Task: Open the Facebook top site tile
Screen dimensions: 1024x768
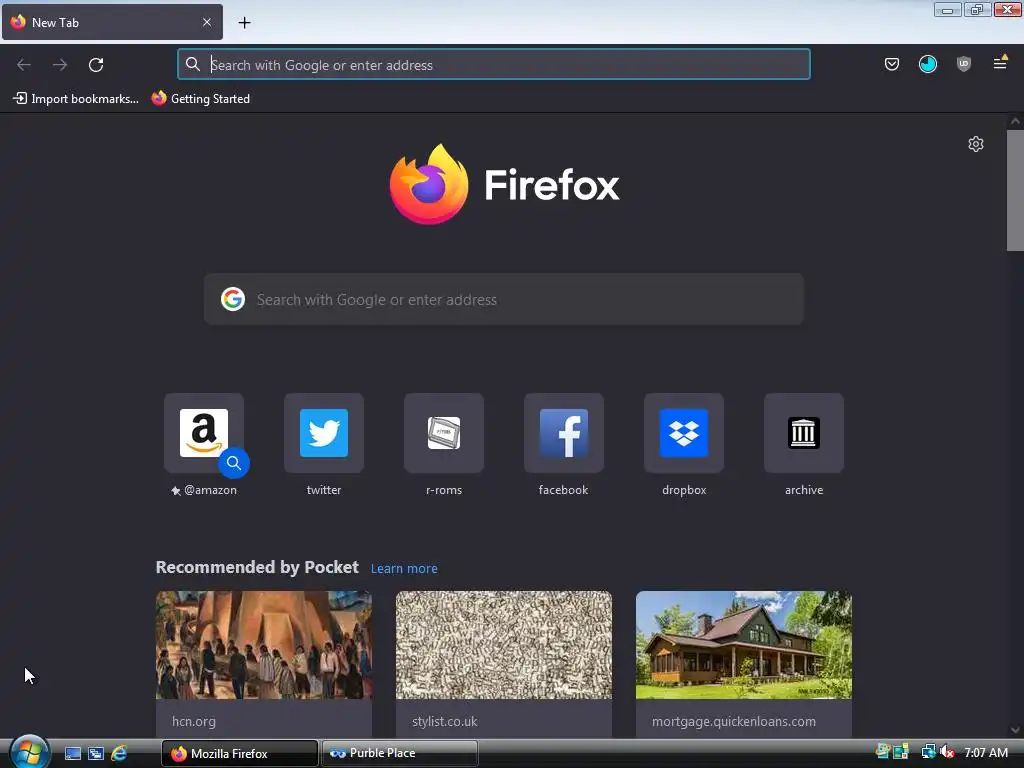Action: click(x=564, y=433)
